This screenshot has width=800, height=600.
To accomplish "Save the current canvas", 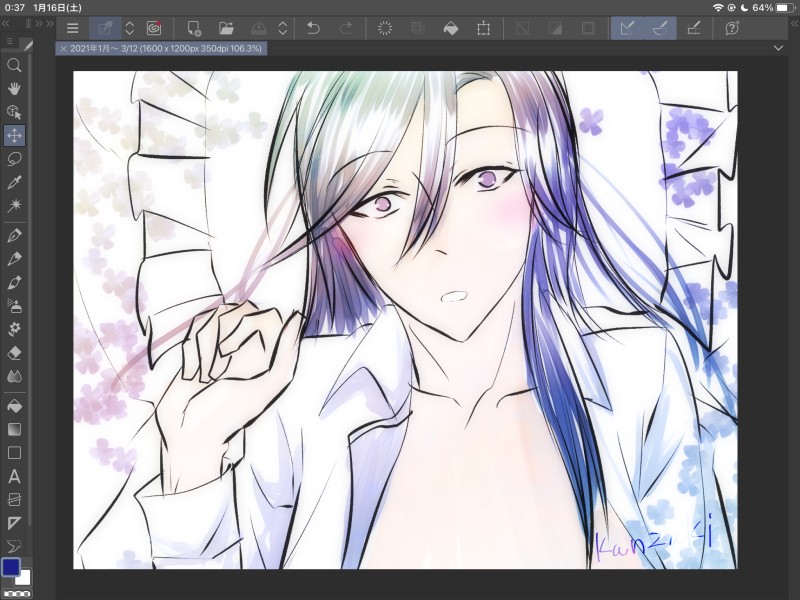I will (x=259, y=29).
